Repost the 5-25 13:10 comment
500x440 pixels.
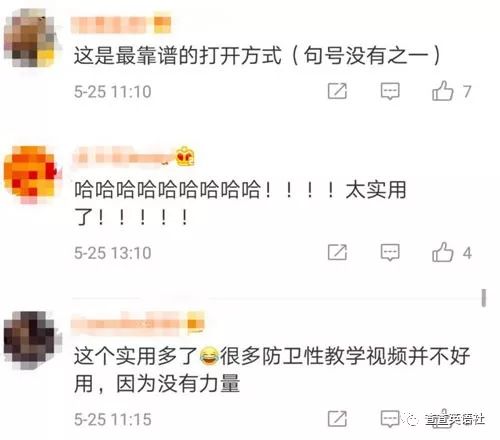[337, 252]
